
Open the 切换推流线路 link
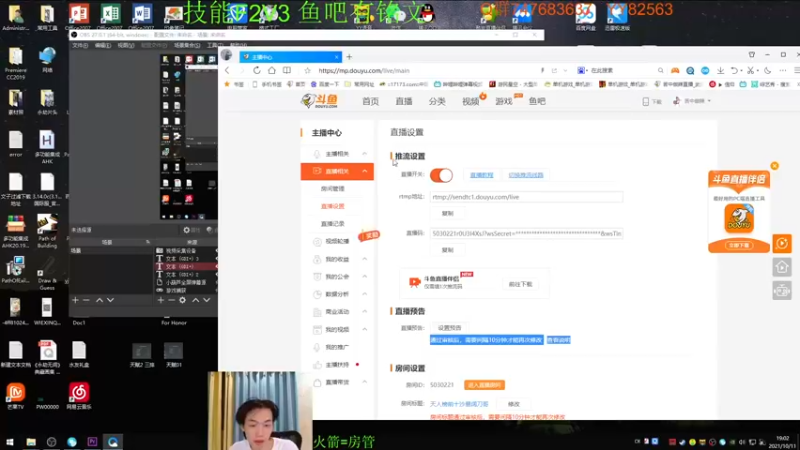(x=526, y=175)
